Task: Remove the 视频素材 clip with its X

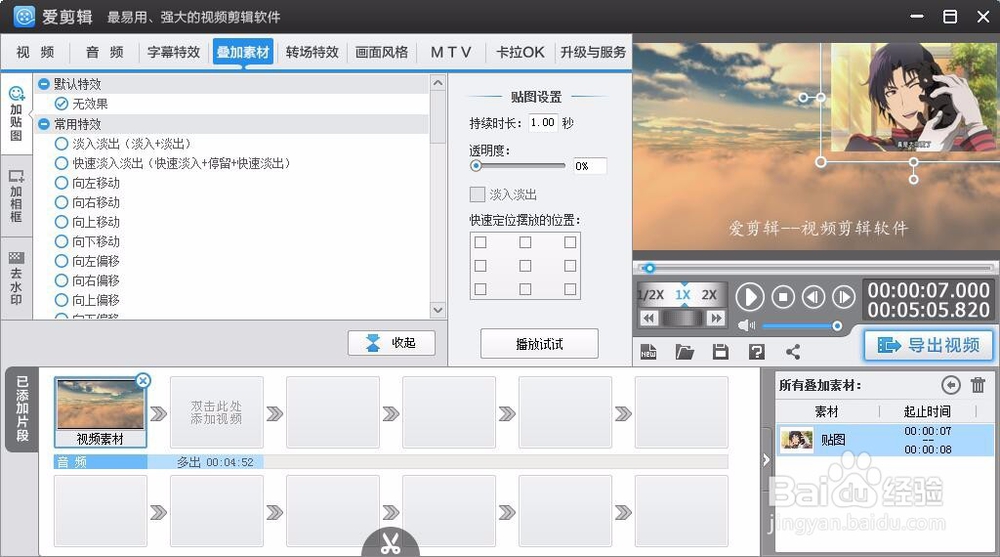Action: click(143, 381)
